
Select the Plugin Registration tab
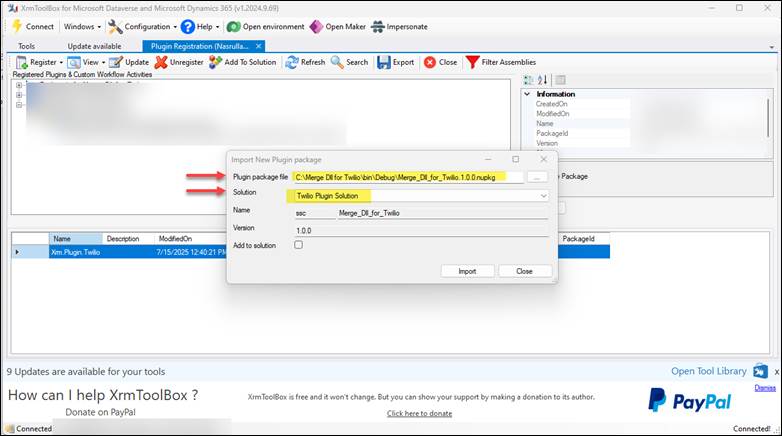click(x=199, y=46)
